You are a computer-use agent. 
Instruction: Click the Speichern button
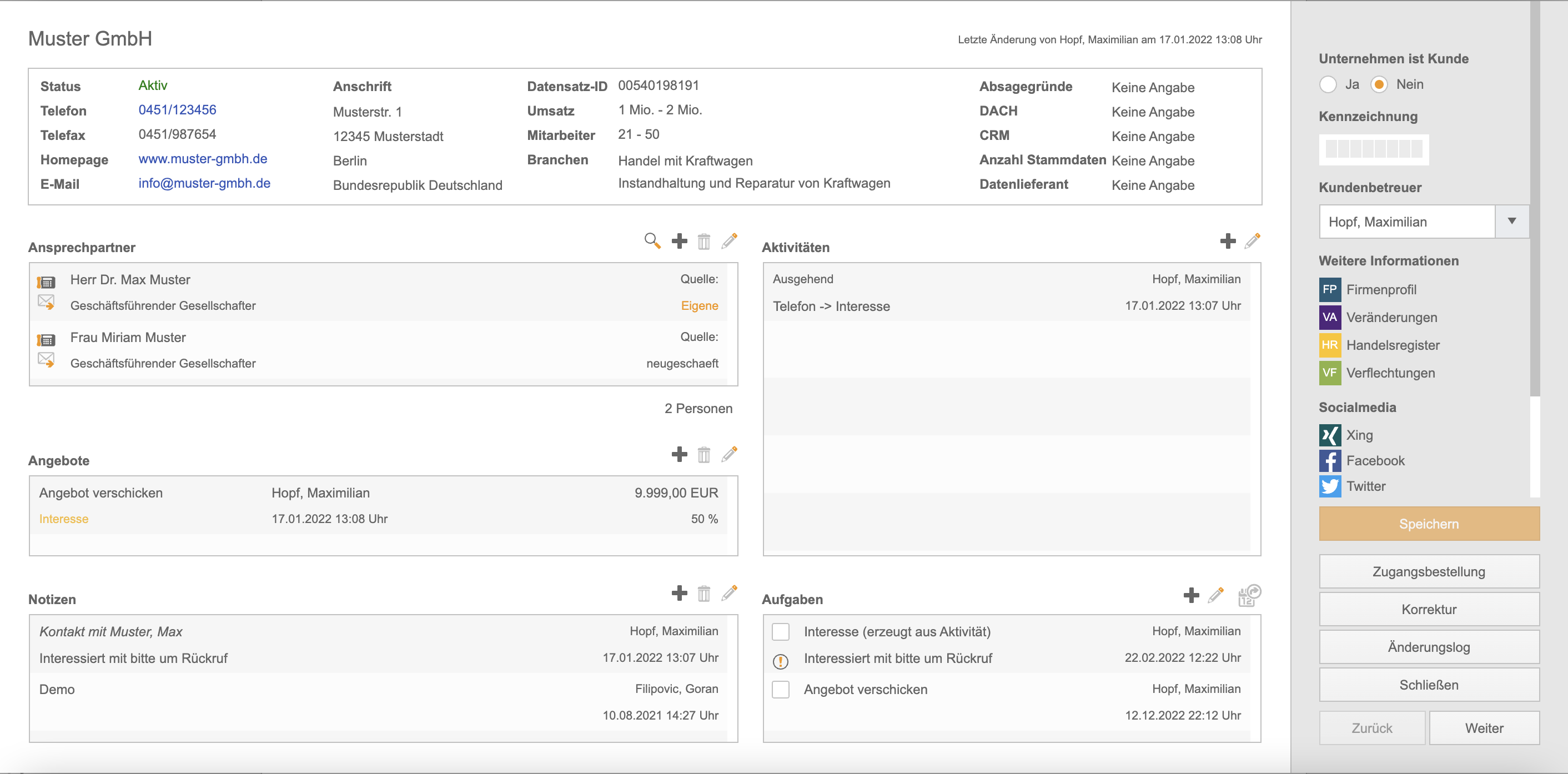[x=1428, y=524]
